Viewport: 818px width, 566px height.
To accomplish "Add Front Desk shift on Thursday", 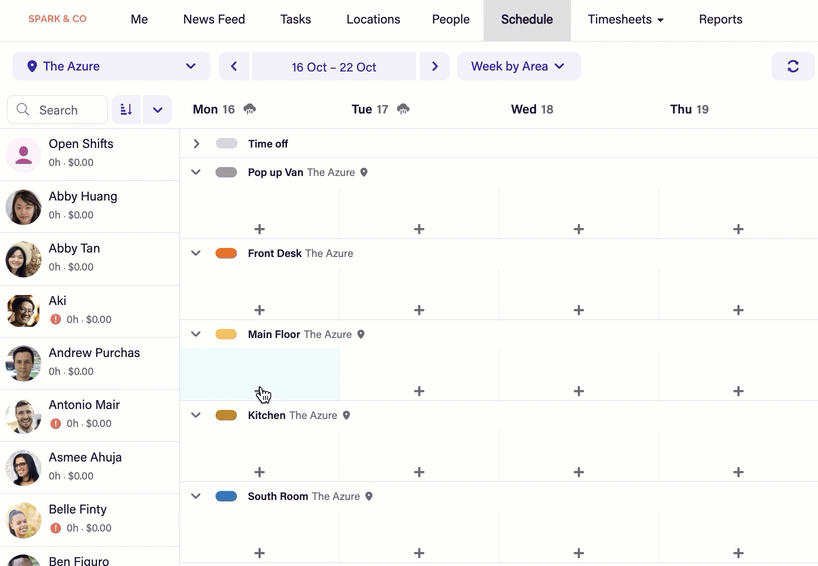I will pyautogui.click(x=738, y=310).
